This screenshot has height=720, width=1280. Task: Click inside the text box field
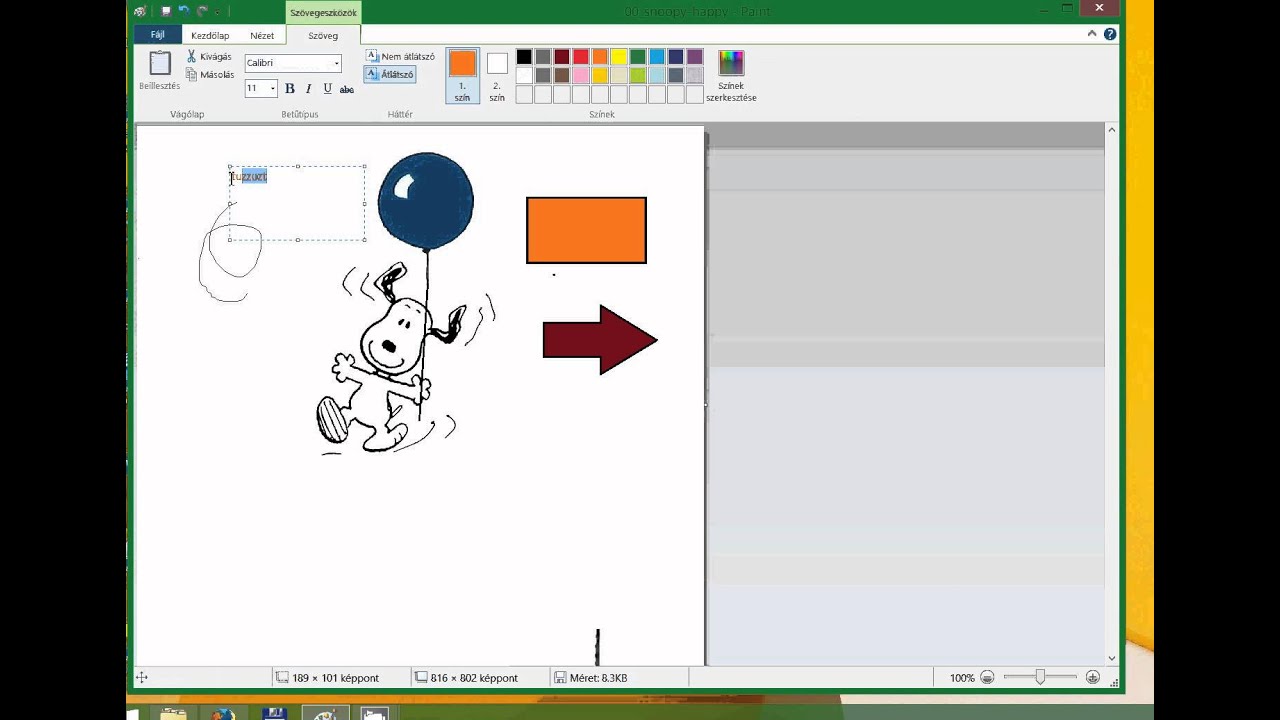coord(297,203)
